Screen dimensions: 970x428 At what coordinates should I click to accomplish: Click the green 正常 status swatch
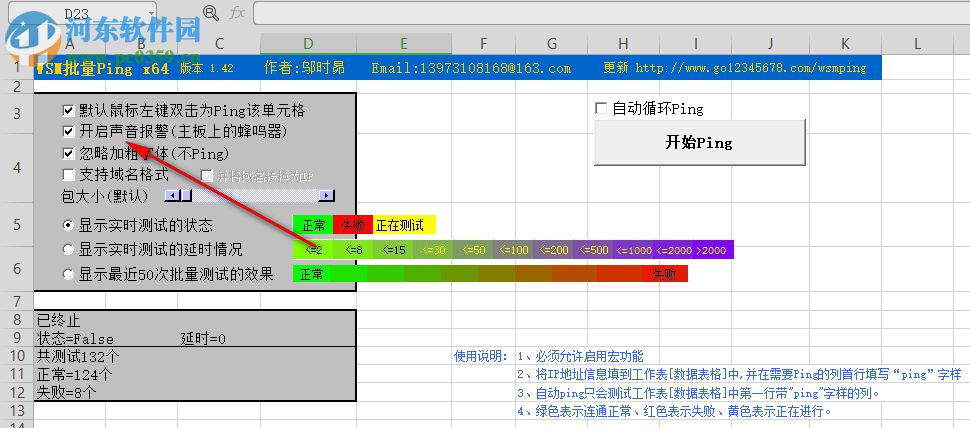[x=313, y=225]
